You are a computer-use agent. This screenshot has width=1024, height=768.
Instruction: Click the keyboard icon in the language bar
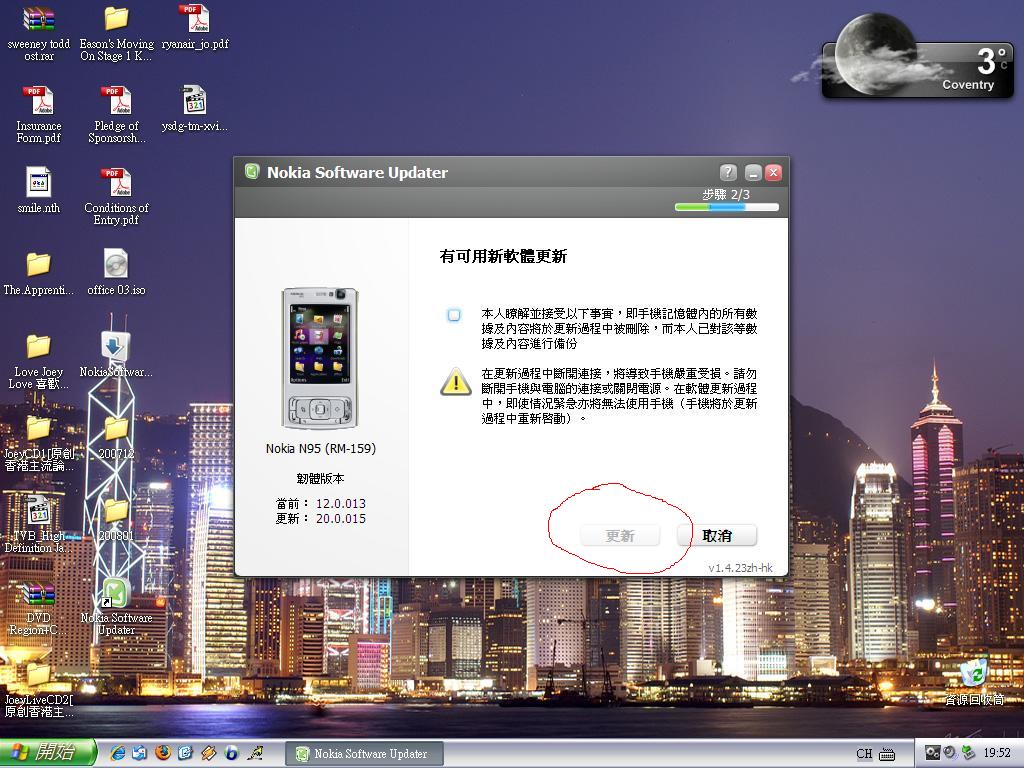coord(889,754)
